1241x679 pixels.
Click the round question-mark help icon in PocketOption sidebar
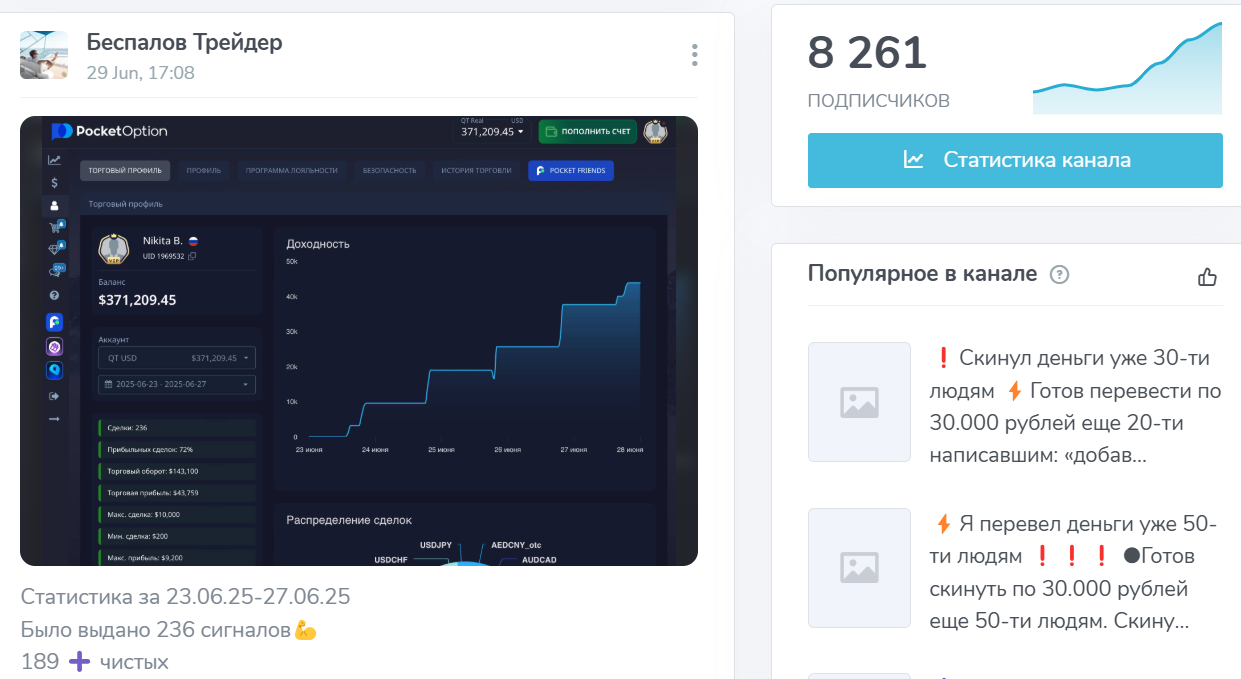pyautogui.click(x=54, y=296)
